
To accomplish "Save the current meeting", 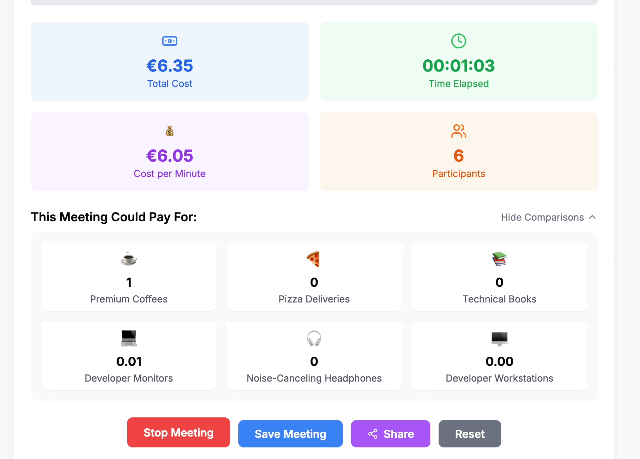I will (290, 434).
